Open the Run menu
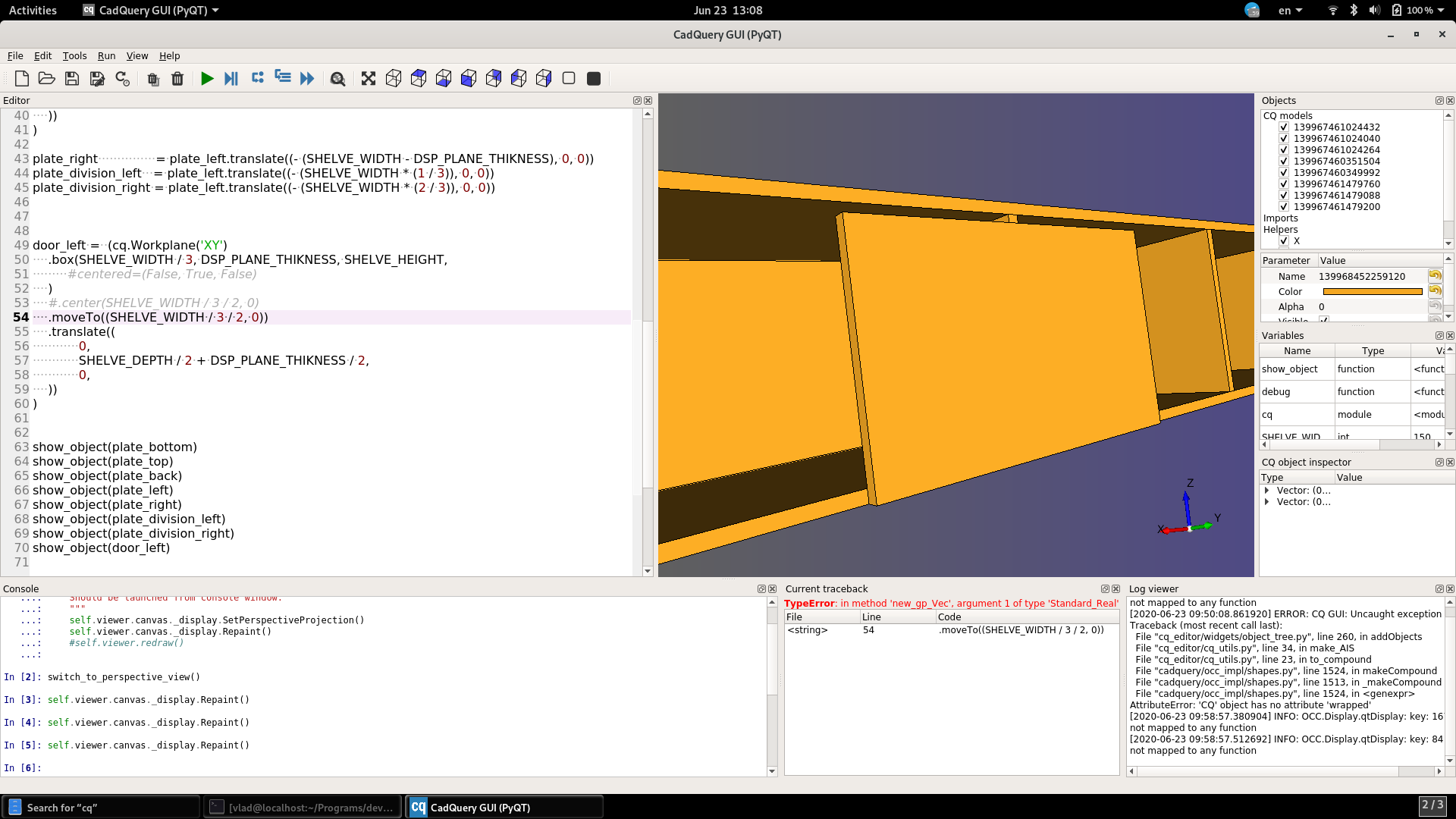The width and height of the screenshot is (1456, 819). point(106,55)
